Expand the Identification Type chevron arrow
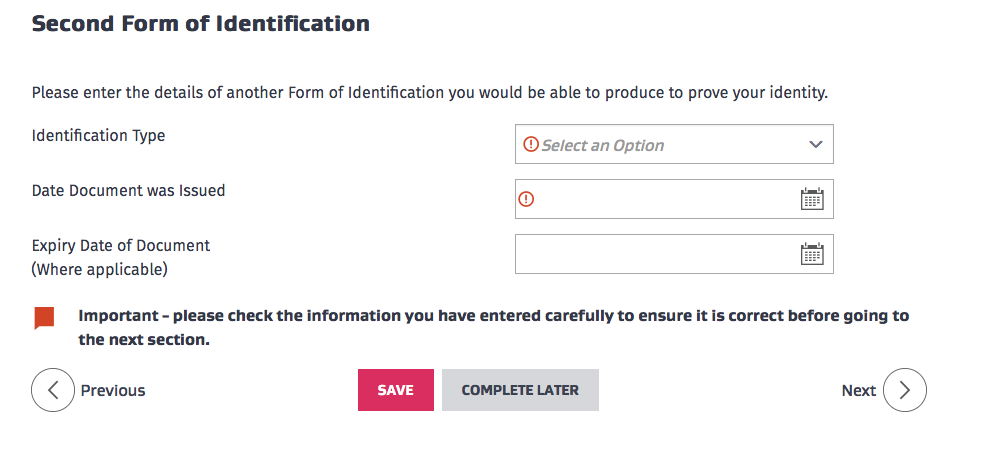Image resolution: width=983 pixels, height=463 pixels. pyautogui.click(x=815, y=145)
